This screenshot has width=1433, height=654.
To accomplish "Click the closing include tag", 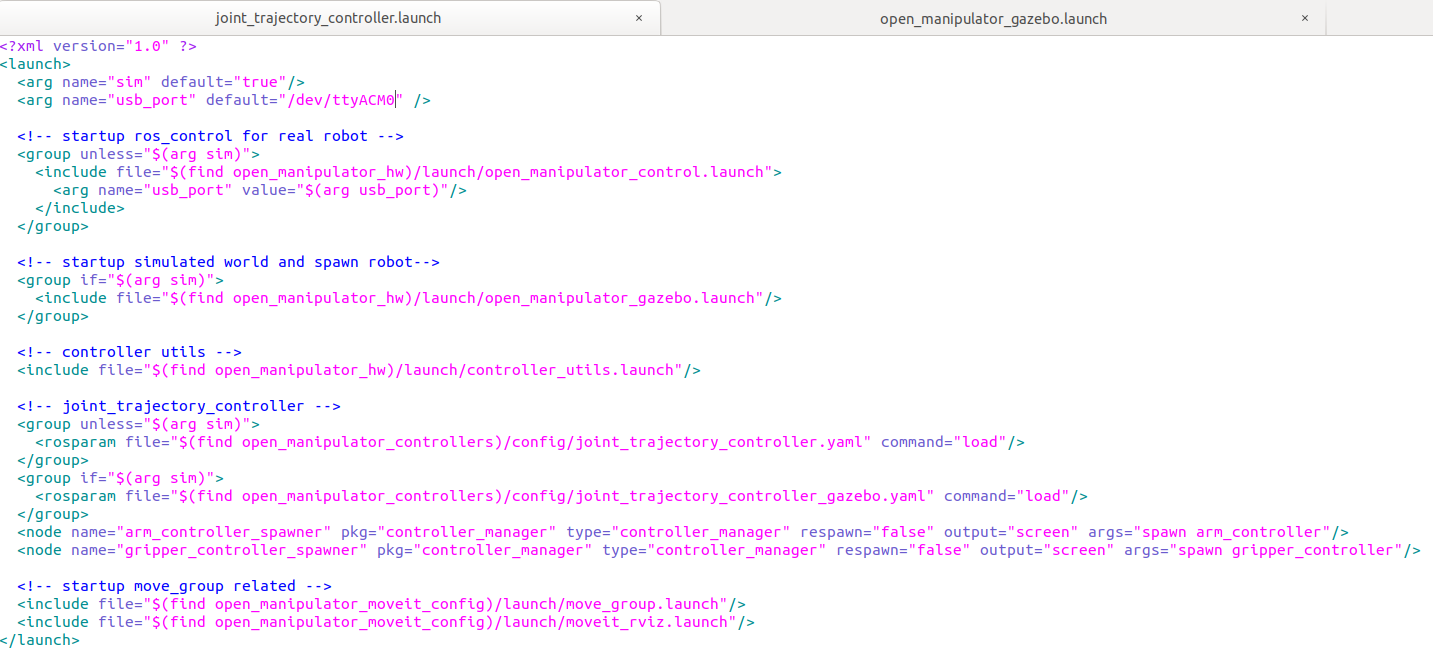I will [80, 208].
